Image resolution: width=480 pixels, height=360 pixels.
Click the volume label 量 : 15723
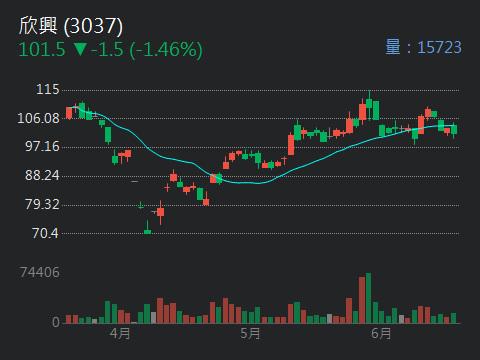423,47
